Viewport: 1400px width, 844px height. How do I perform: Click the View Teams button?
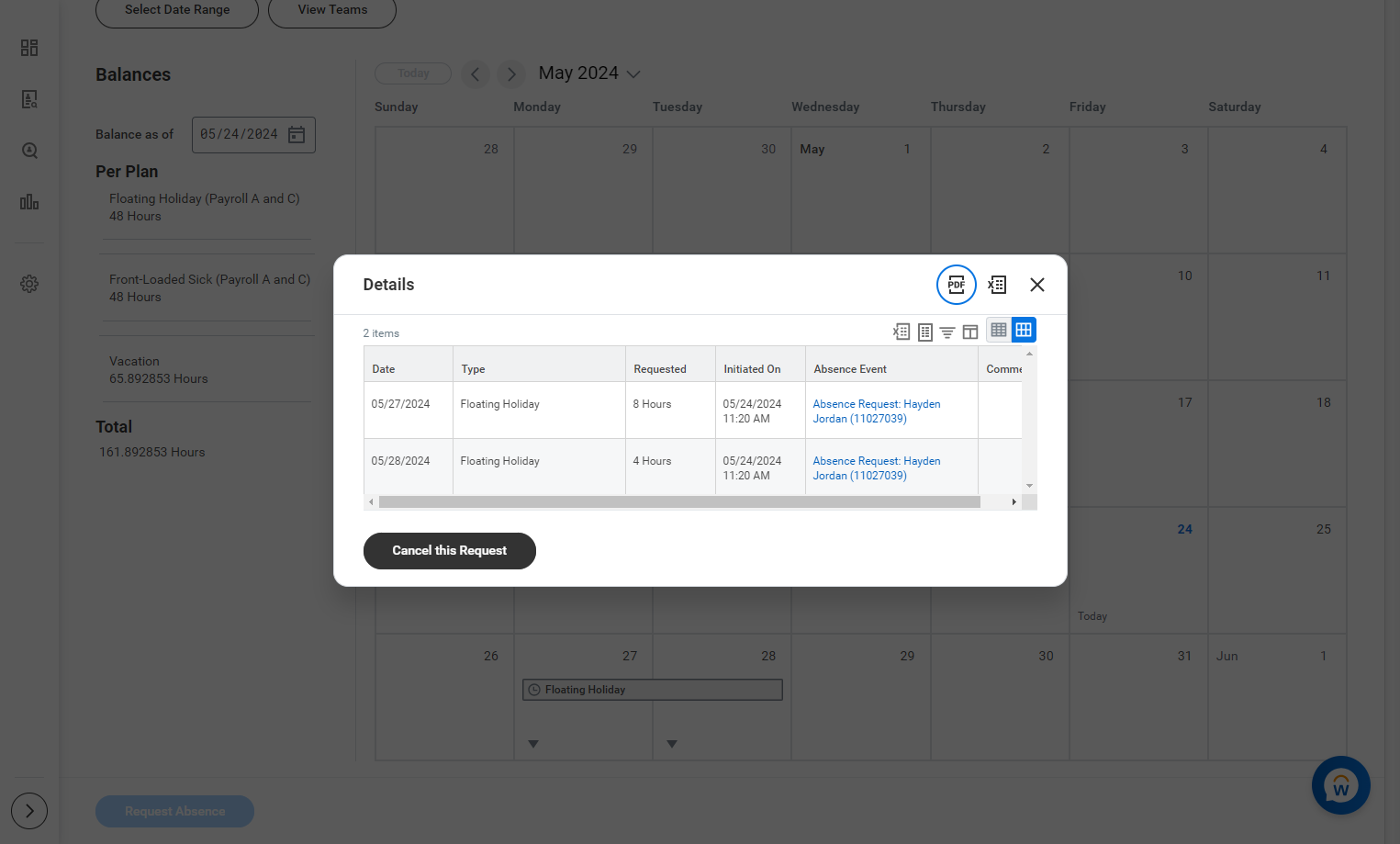pos(332,10)
